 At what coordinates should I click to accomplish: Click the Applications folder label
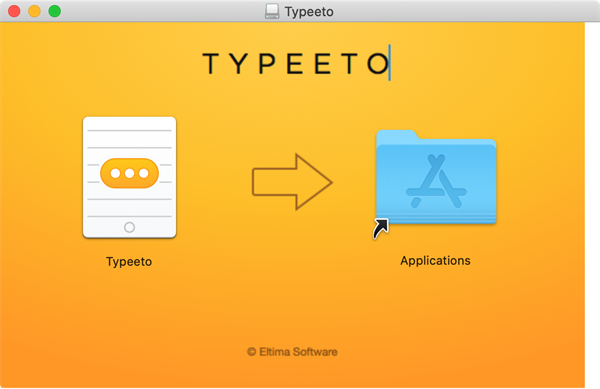point(435,260)
